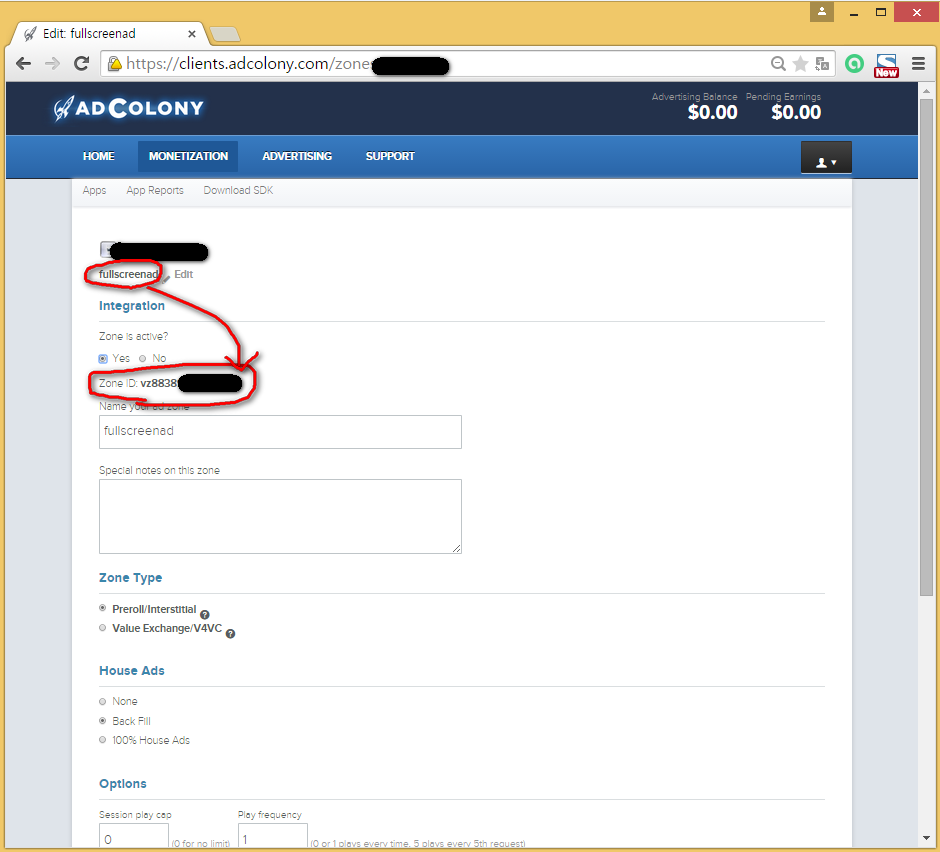Click the translate icon in the address bar
The width and height of the screenshot is (940, 852).
[822, 64]
